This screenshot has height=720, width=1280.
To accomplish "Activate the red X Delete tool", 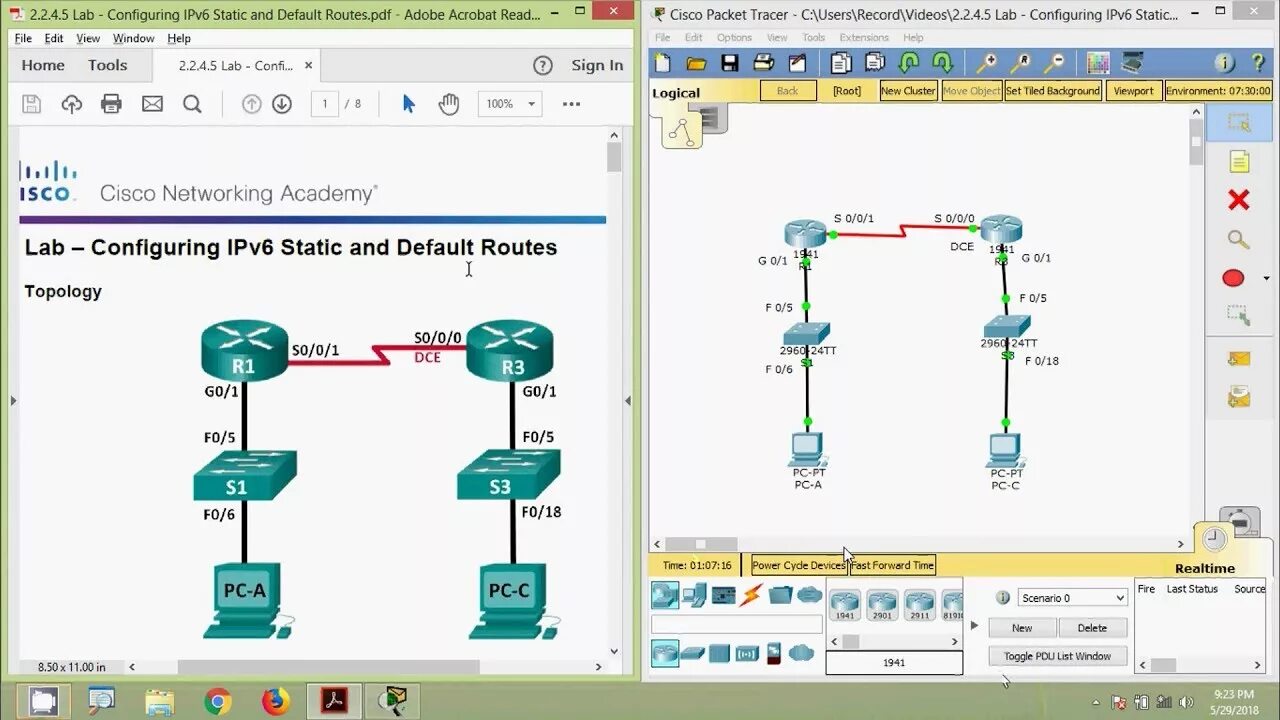I will point(1239,200).
